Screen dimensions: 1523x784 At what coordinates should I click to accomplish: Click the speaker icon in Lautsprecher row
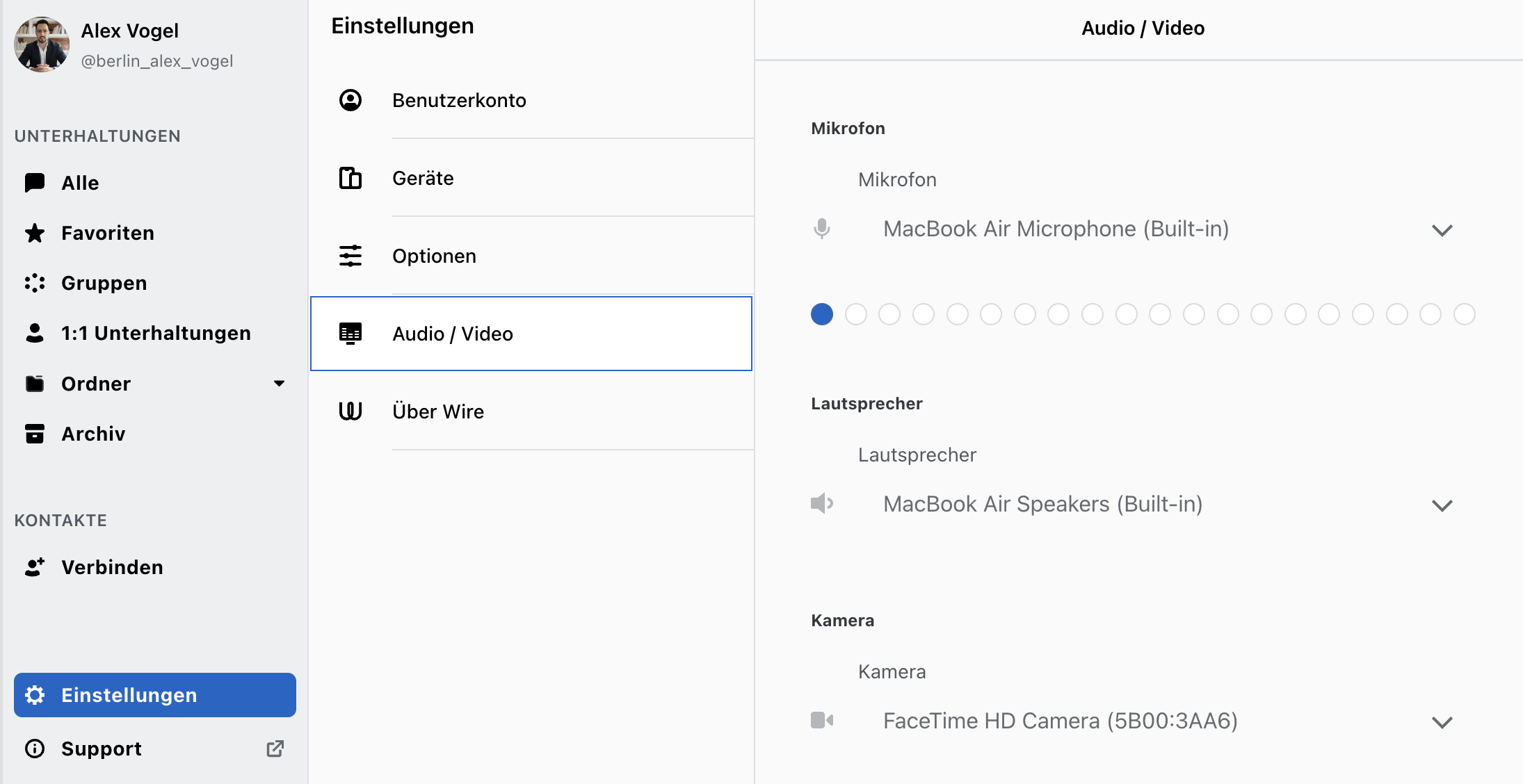(822, 503)
